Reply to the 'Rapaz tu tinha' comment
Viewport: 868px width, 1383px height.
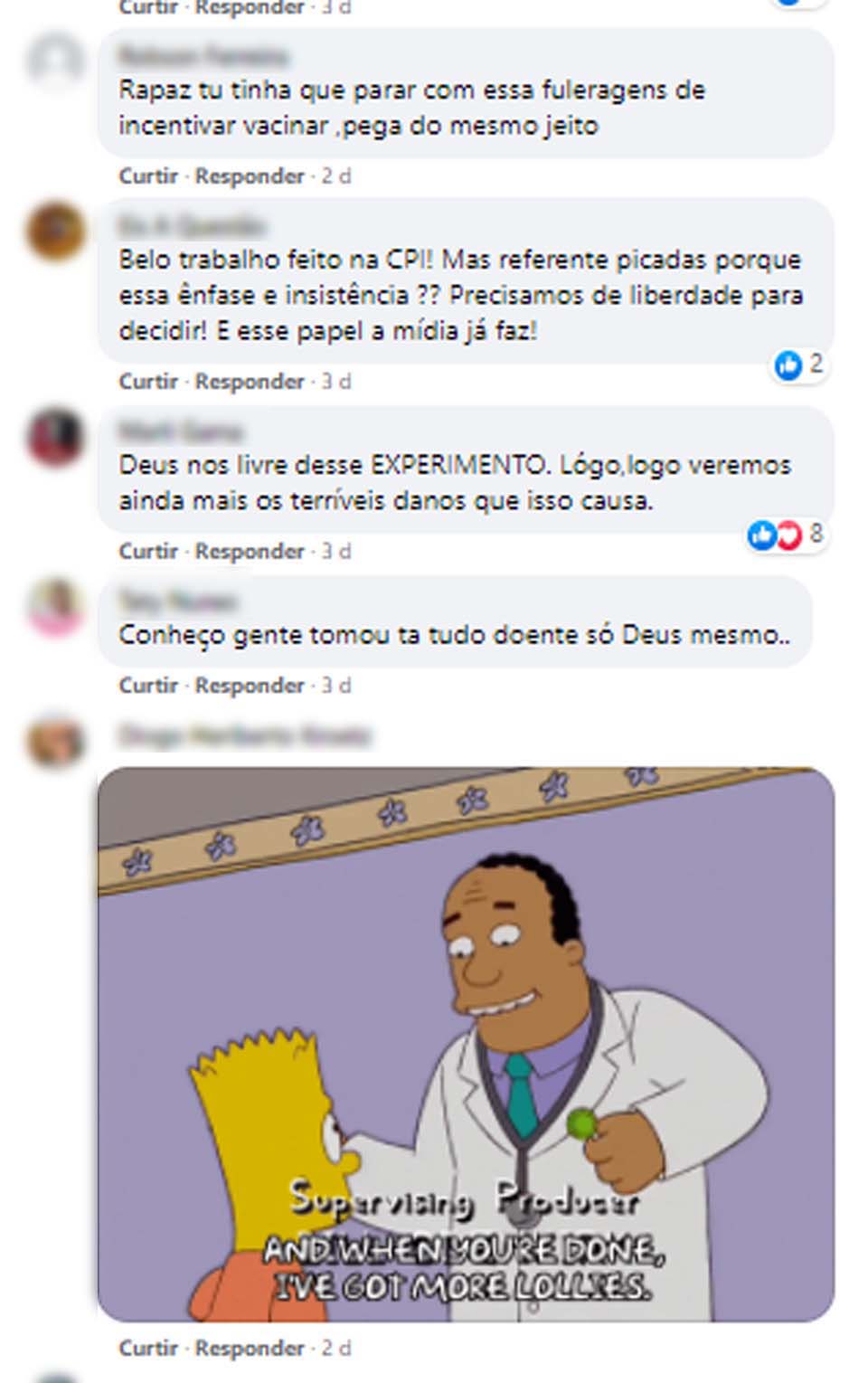pos(250,175)
